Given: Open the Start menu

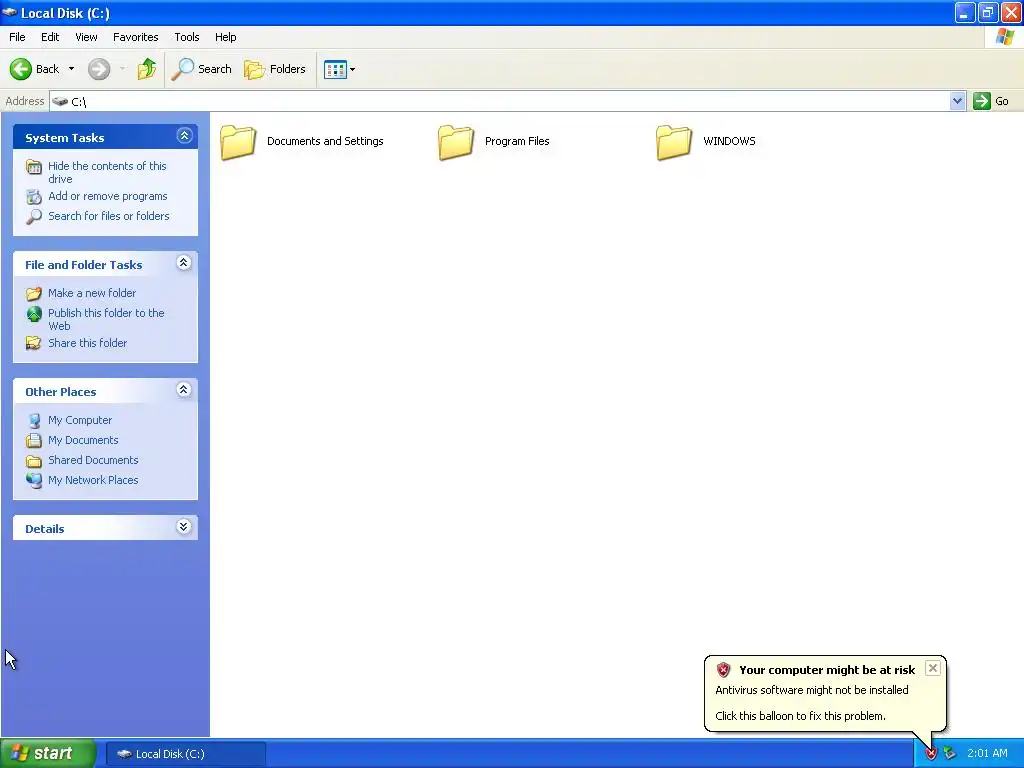Looking at the screenshot, I should tap(48, 754).
